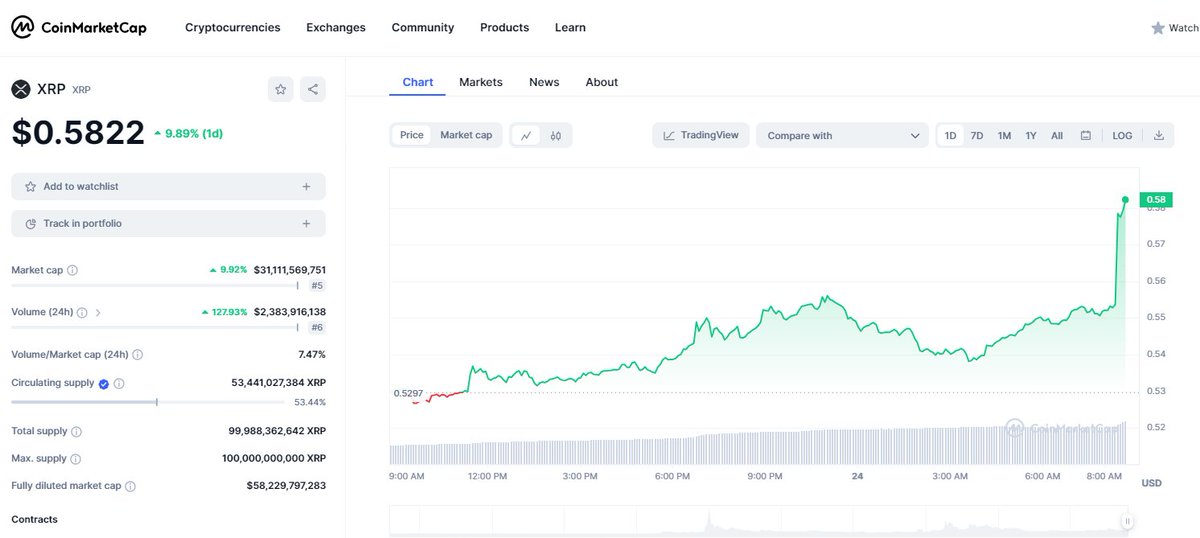Screen dimensions: 1200x538
Task: Switch to the candlestick chart icon
Action: coord(556,135)
